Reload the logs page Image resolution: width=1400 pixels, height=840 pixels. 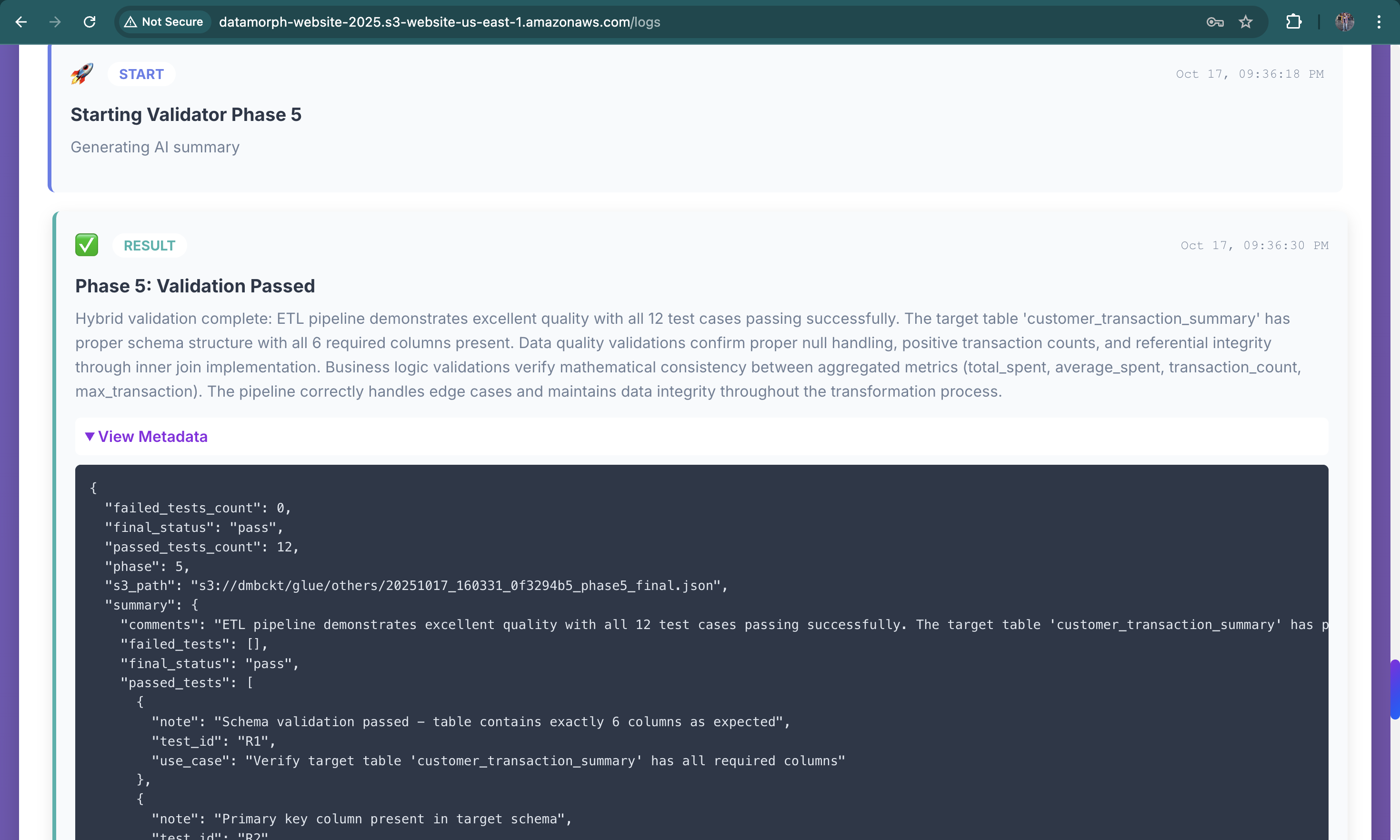[x=90, y=22]
